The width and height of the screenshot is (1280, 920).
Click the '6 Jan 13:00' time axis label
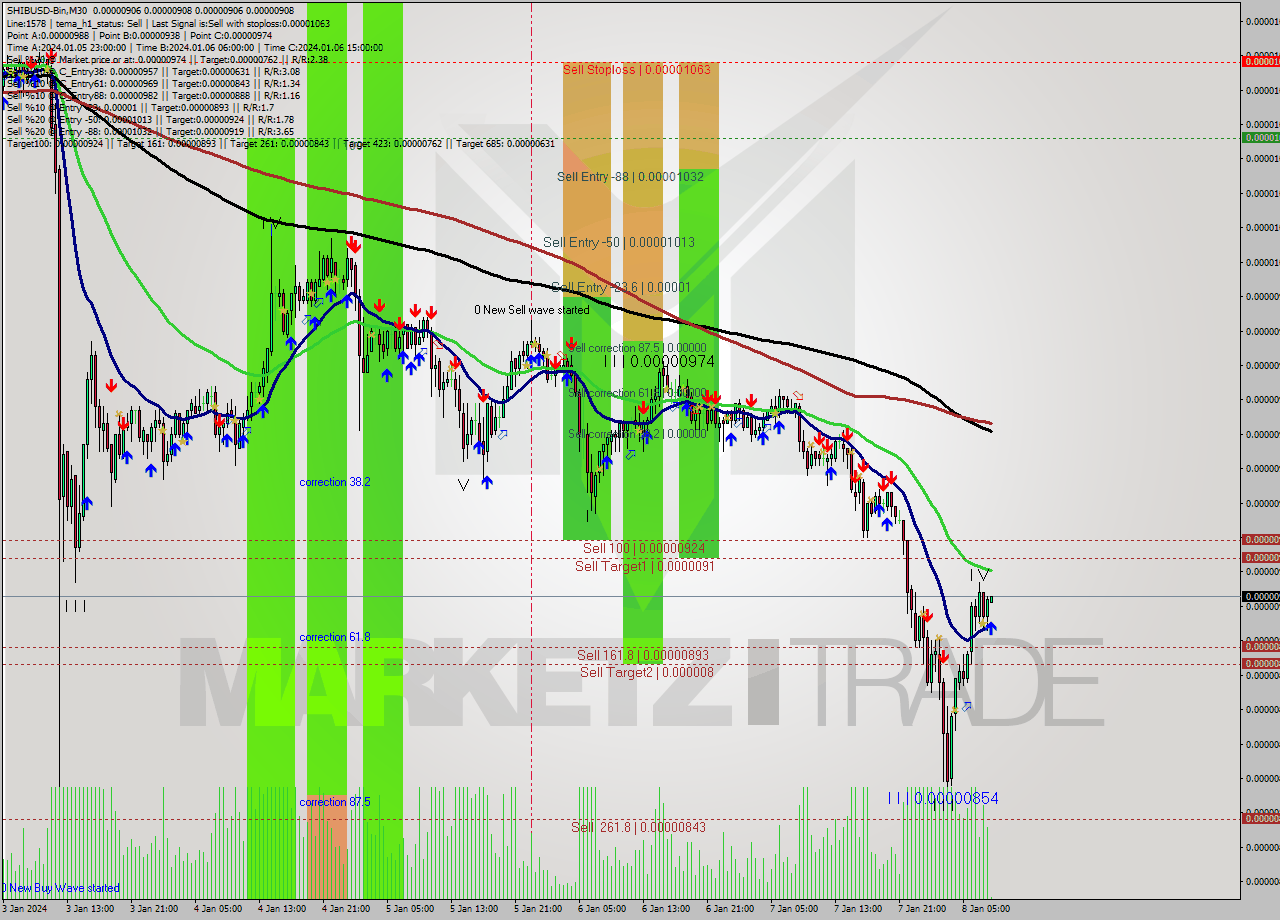pyautogui.click(x=665, y=909)
